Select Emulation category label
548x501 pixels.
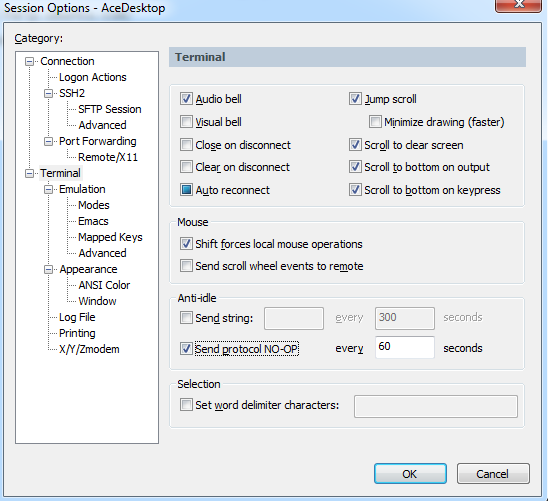point(82,189)
